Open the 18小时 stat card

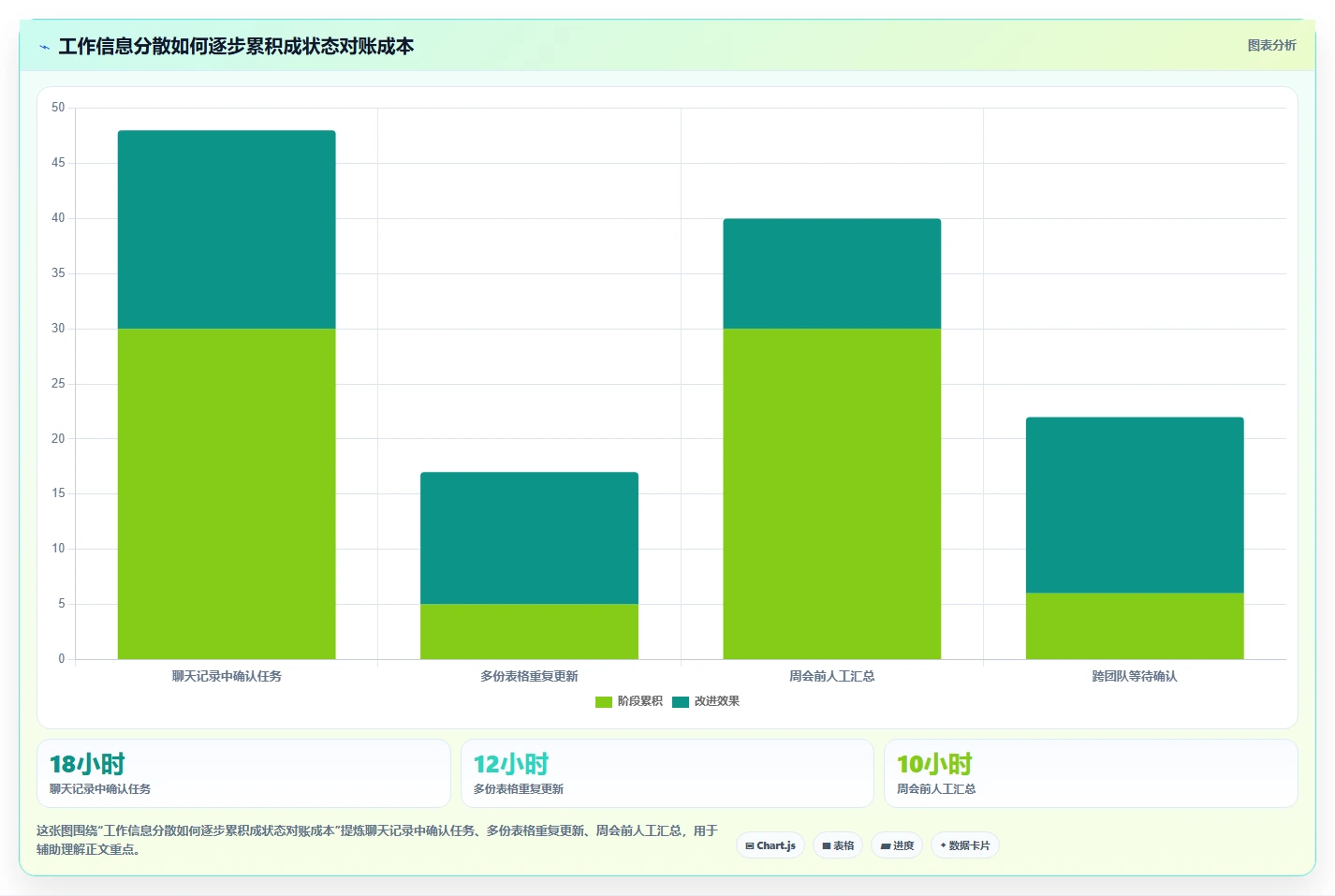[x=243, y=773]
